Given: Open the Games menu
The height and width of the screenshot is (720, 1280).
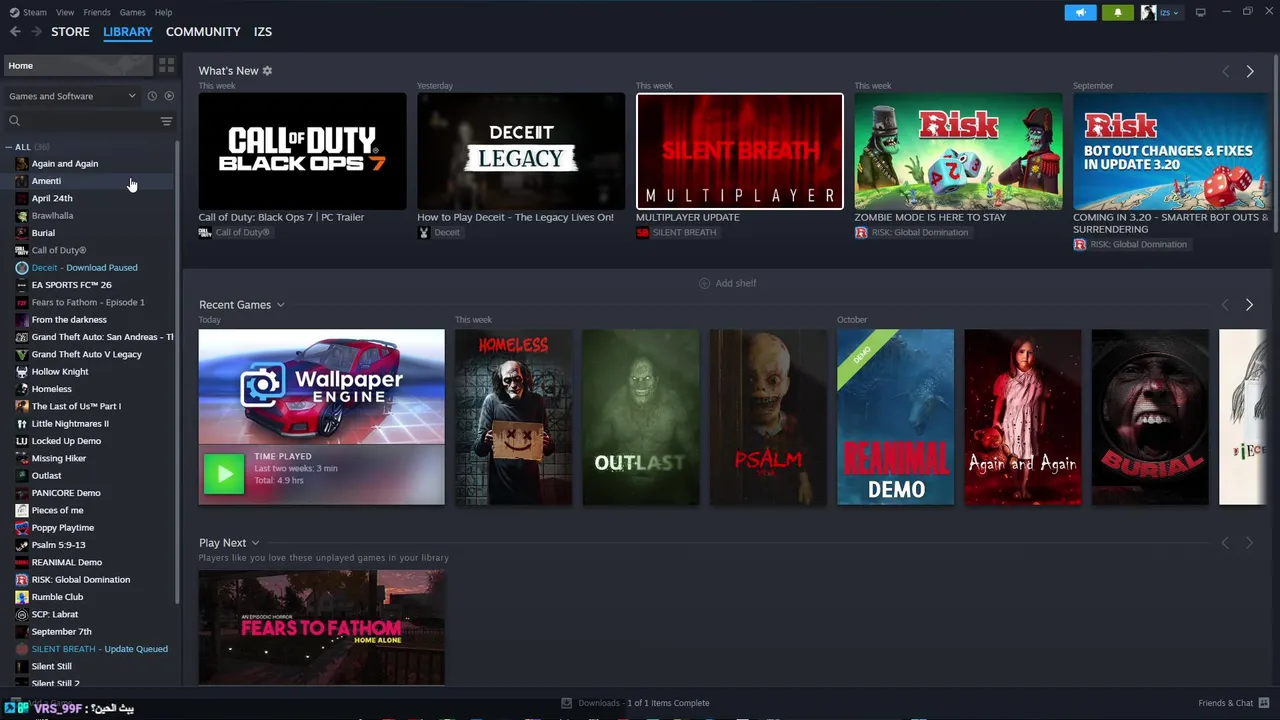Looking at the screenshot, I should point(132,12).
